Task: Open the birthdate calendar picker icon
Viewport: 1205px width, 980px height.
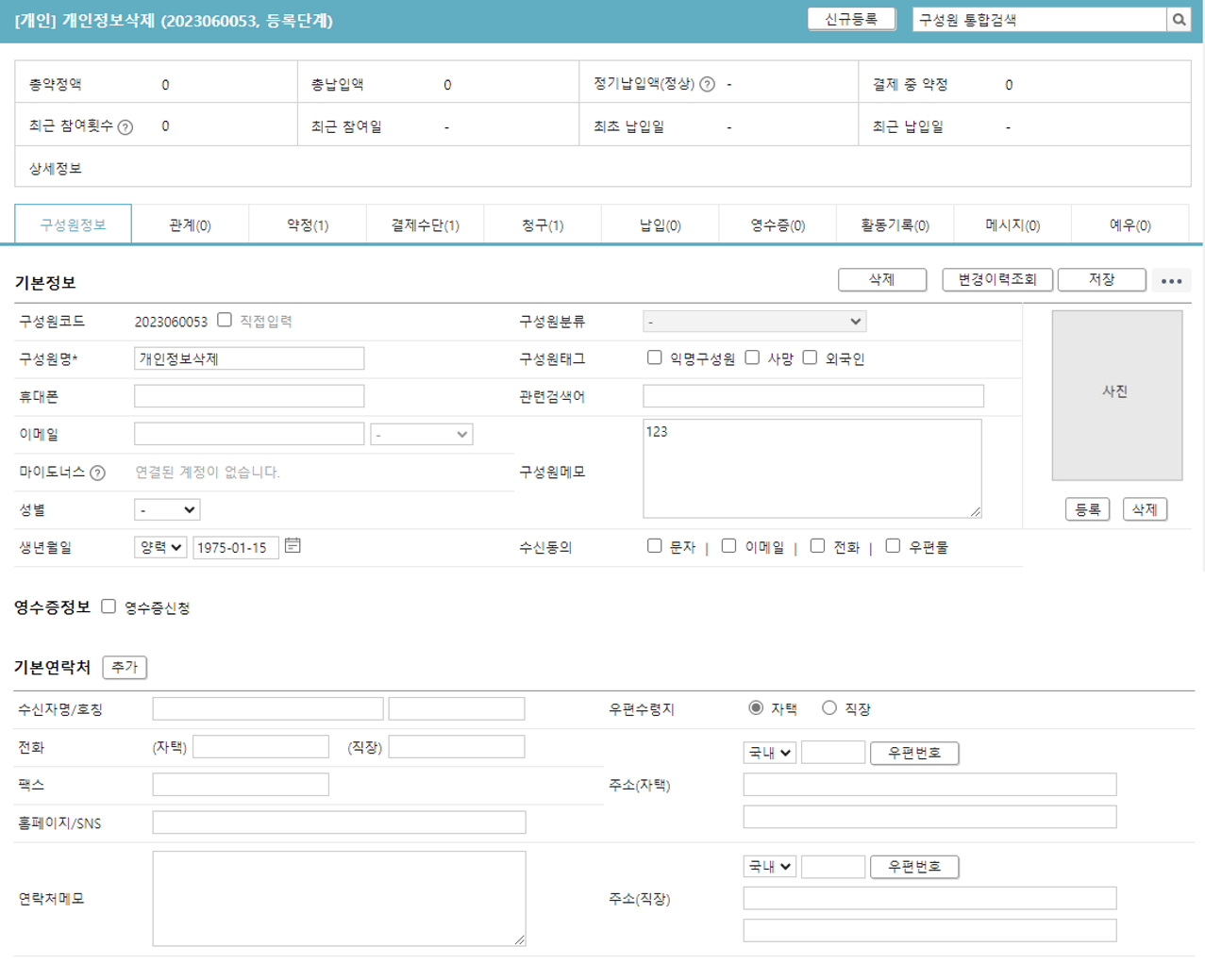Action: (x=293, y=545)
